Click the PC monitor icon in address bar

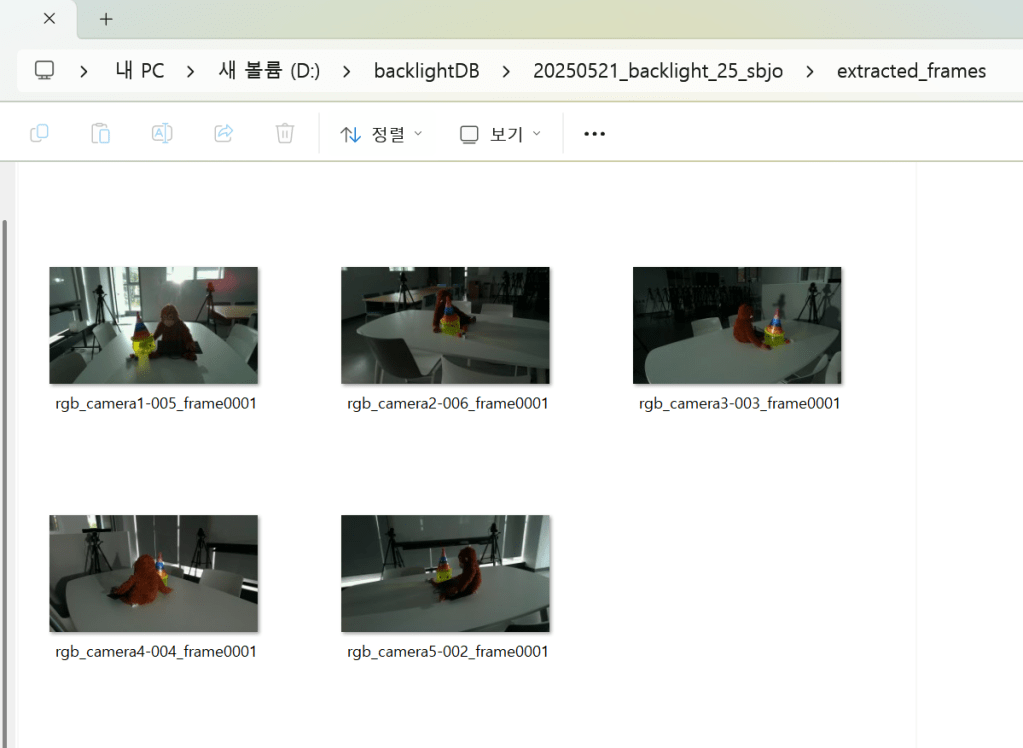click(x=44, y=71)
